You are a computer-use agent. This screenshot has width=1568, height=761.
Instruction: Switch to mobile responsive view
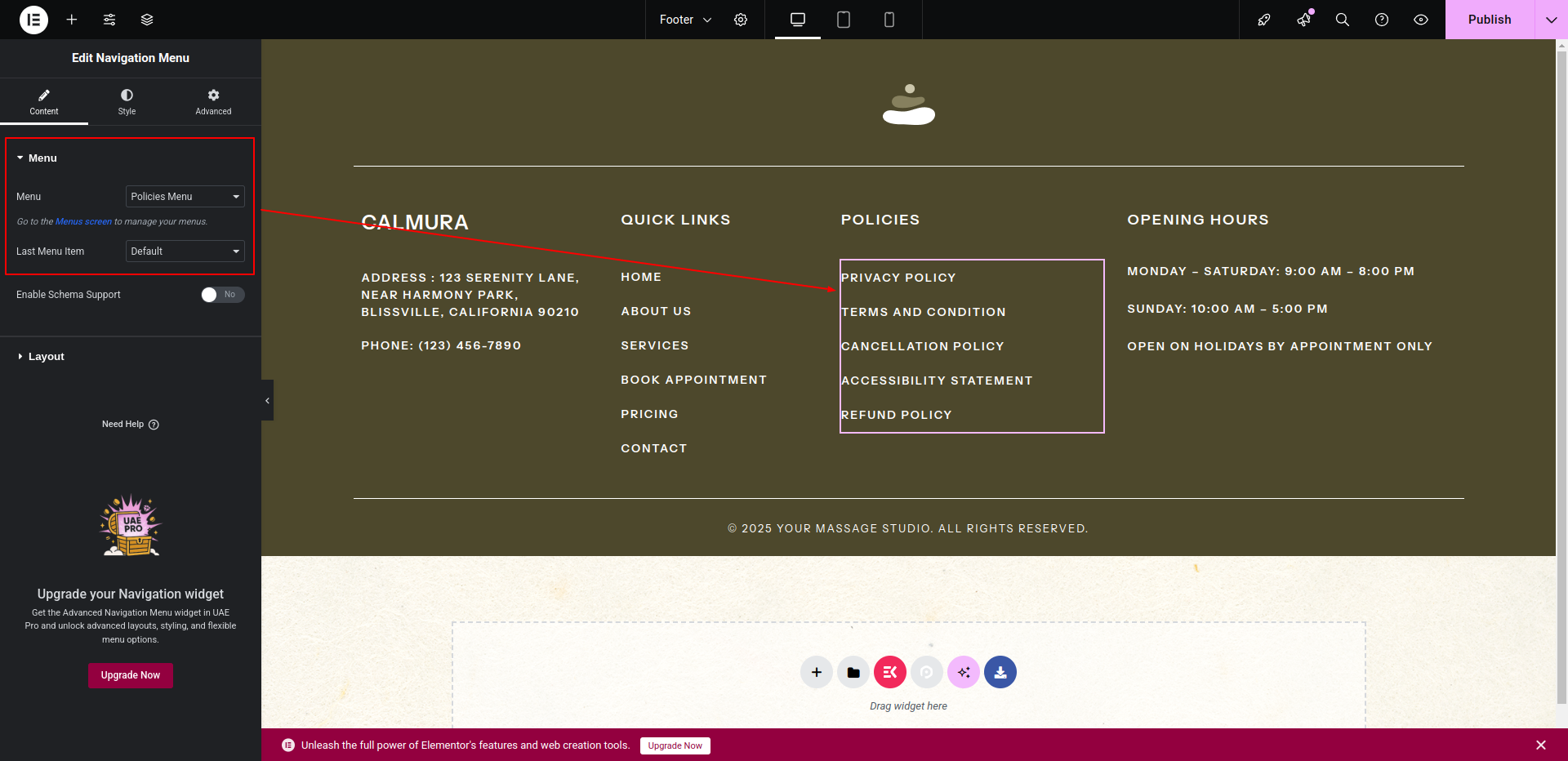(889, 20)
